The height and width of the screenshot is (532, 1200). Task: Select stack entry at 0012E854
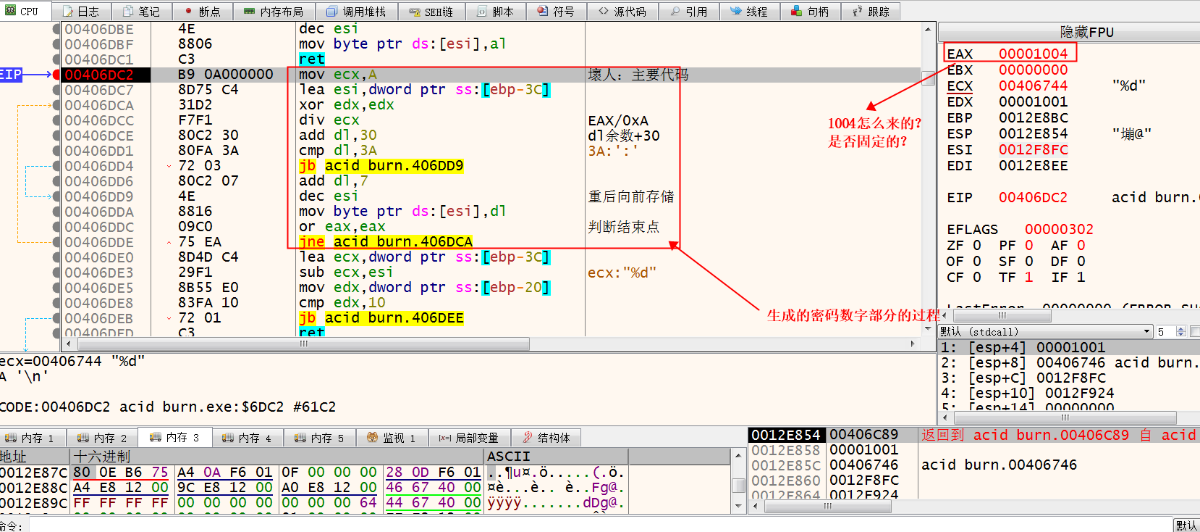(787, 435)
